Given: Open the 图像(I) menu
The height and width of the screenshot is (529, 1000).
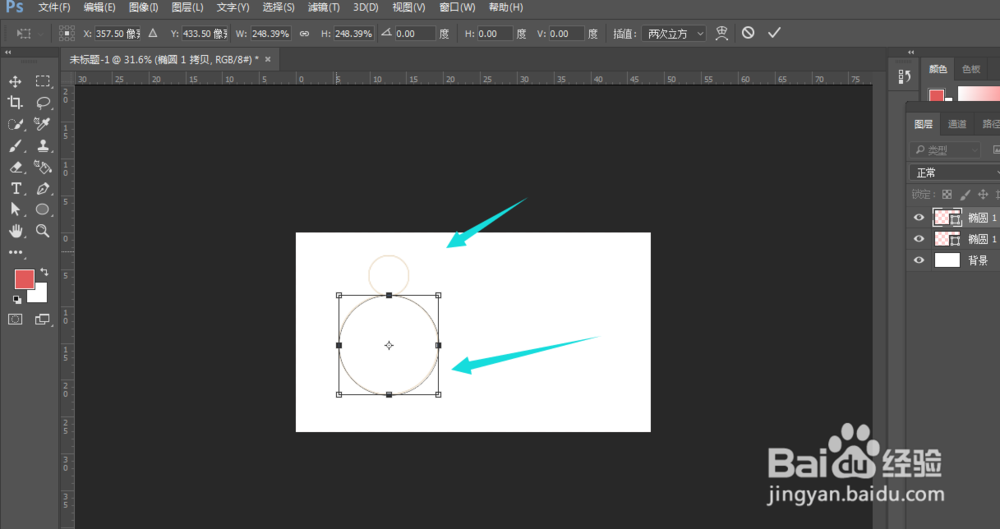Looking at the screenshot, I should (x=143, y=7).
